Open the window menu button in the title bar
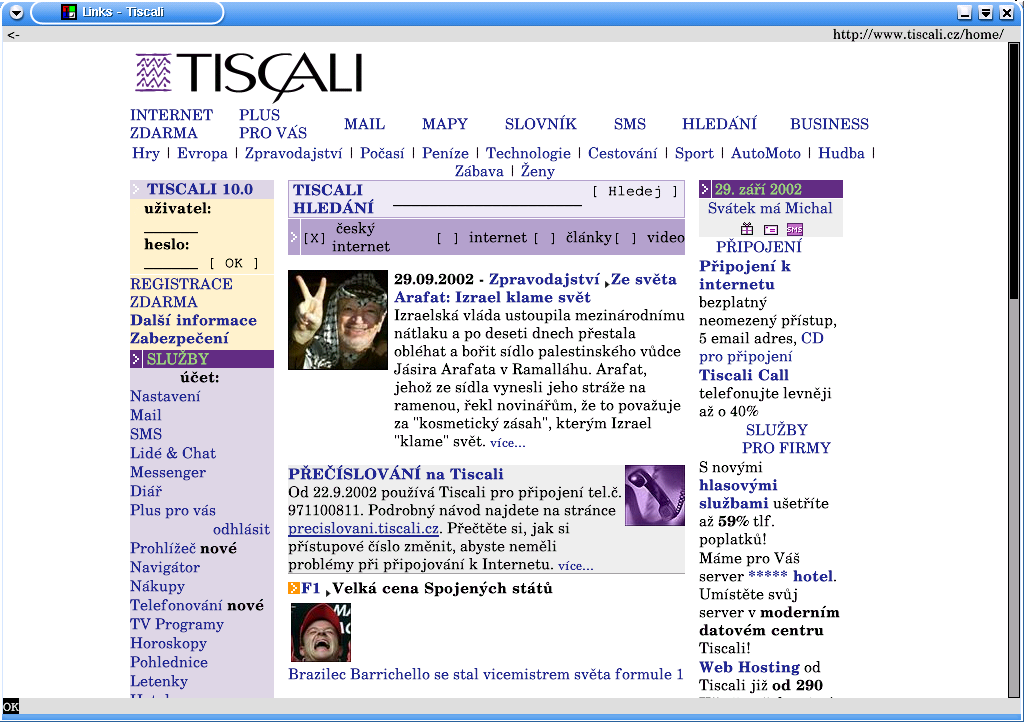The height and width of the screenshot is (722, 1024). coord(16,12)
